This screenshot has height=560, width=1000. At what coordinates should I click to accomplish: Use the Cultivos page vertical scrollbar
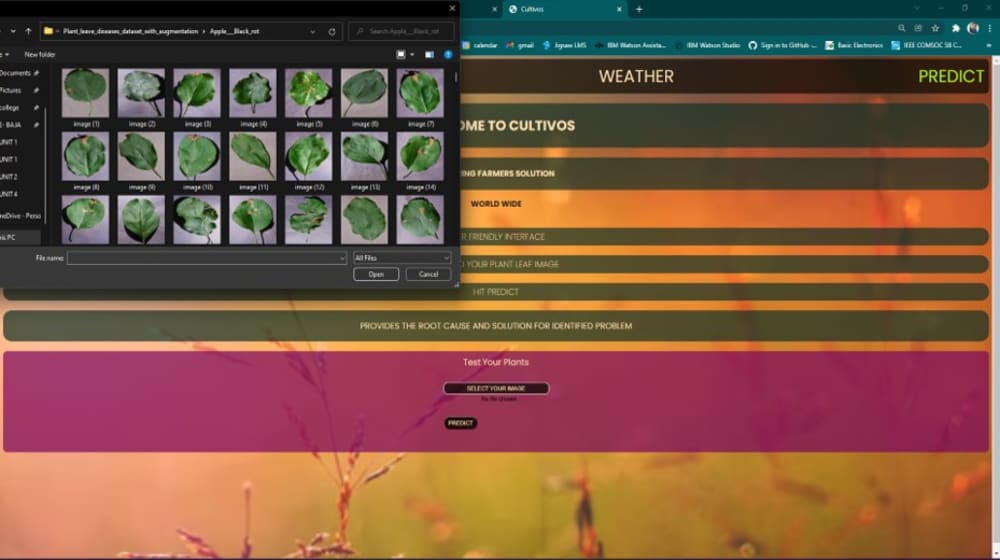click(996, 306)
